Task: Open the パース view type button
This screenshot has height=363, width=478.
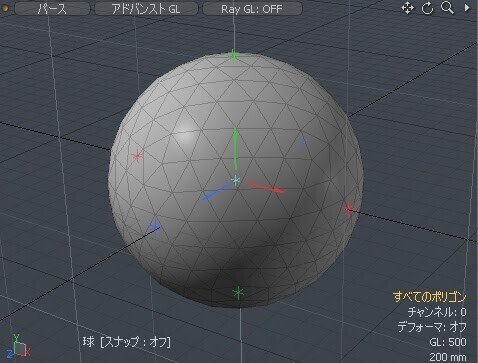Action: point(52,8)
